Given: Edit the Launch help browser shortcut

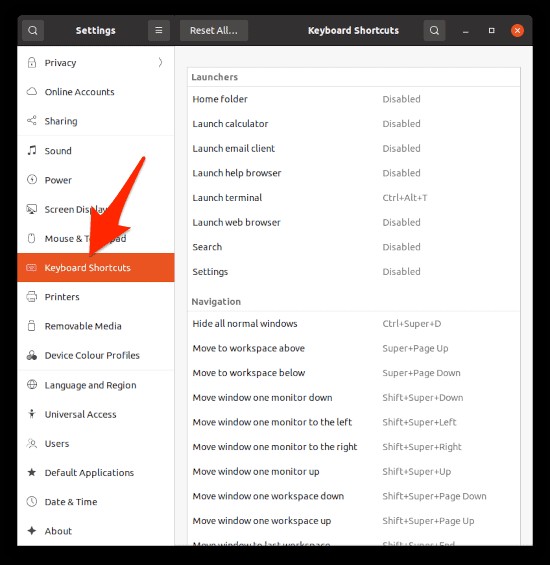Looking at the screenshot, I should pos(354,173).
